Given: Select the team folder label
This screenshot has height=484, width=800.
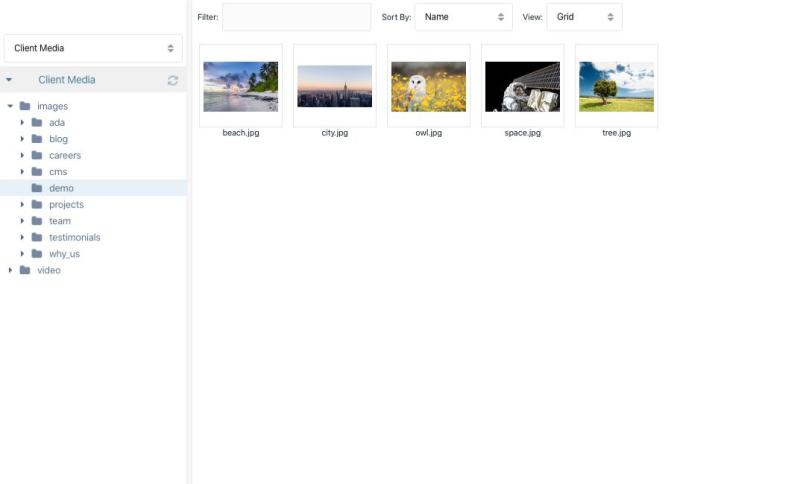Looking at the screenshot, I should (x=60, y=221).
